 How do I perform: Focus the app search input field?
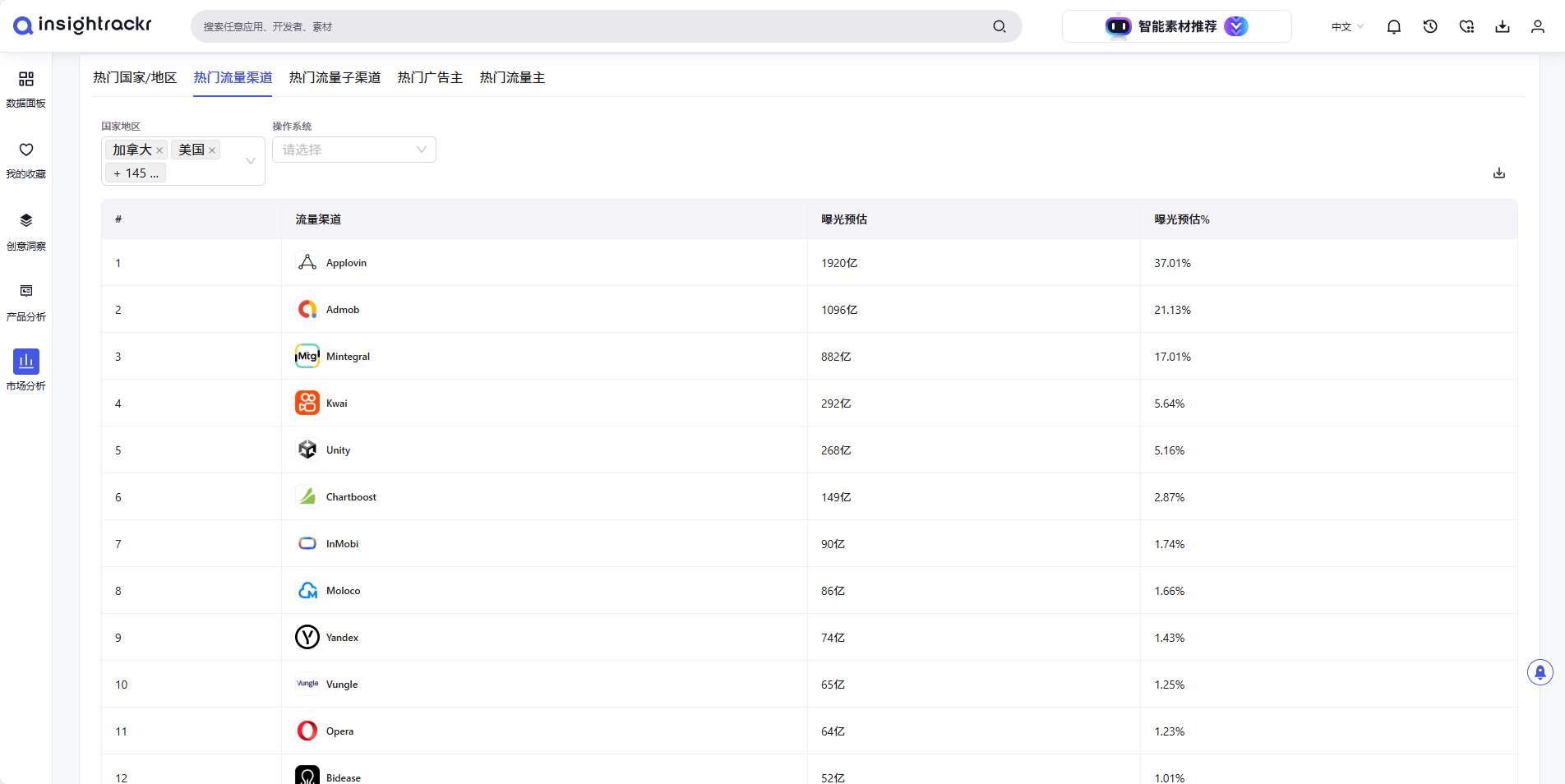[592, 26]
